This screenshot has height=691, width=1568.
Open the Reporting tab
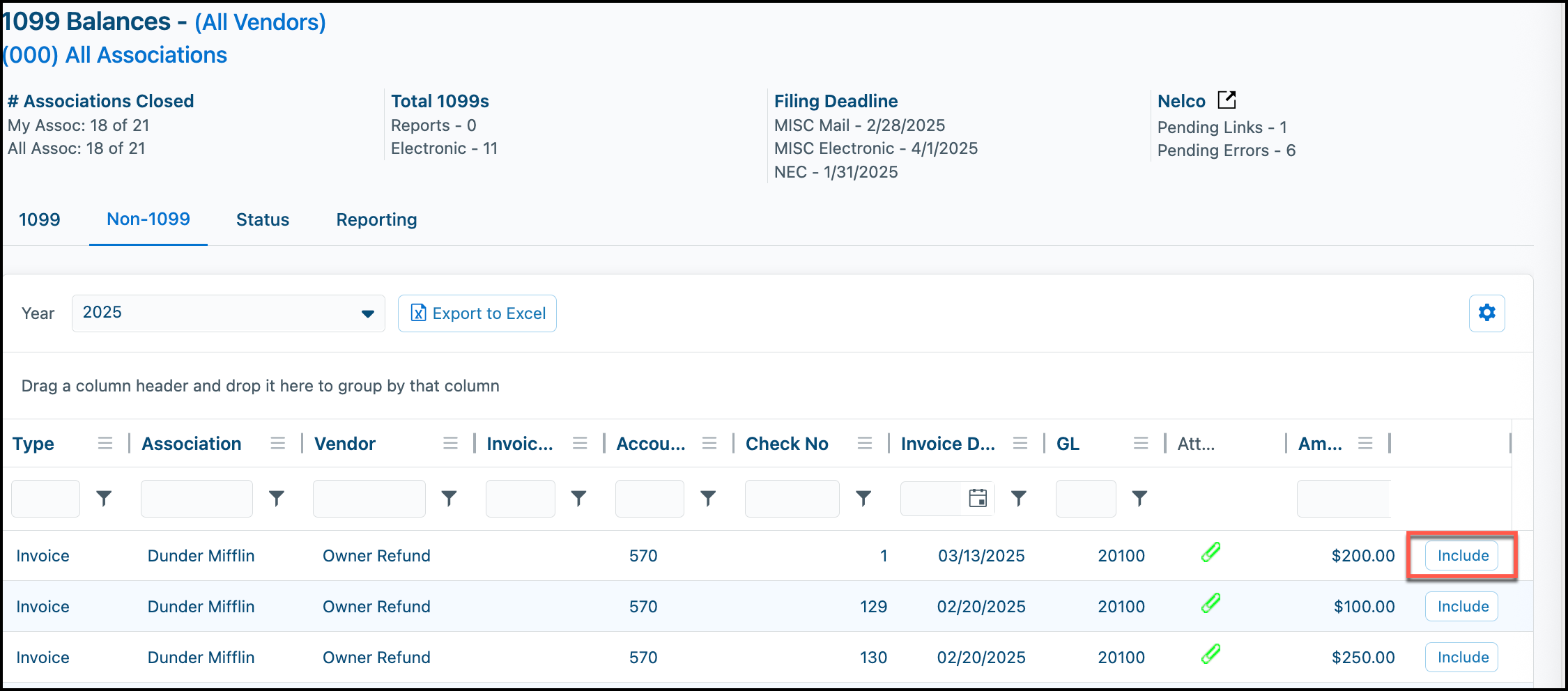[376, 219]
